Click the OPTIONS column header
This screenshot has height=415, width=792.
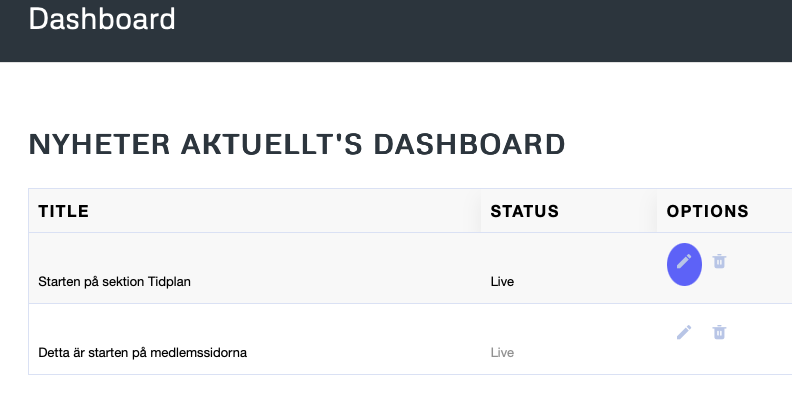pos(707,211)
